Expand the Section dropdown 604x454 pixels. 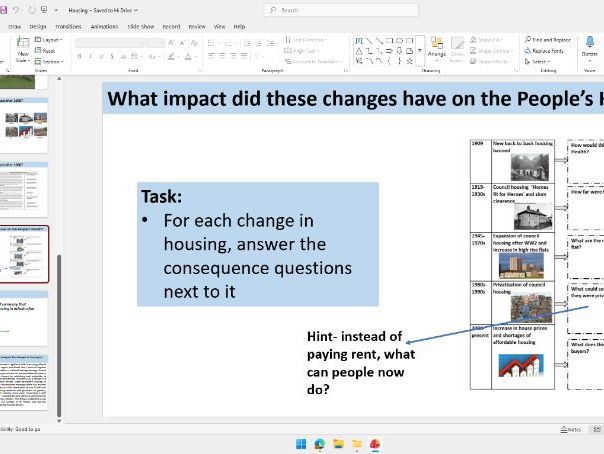(x=52, y=61)
